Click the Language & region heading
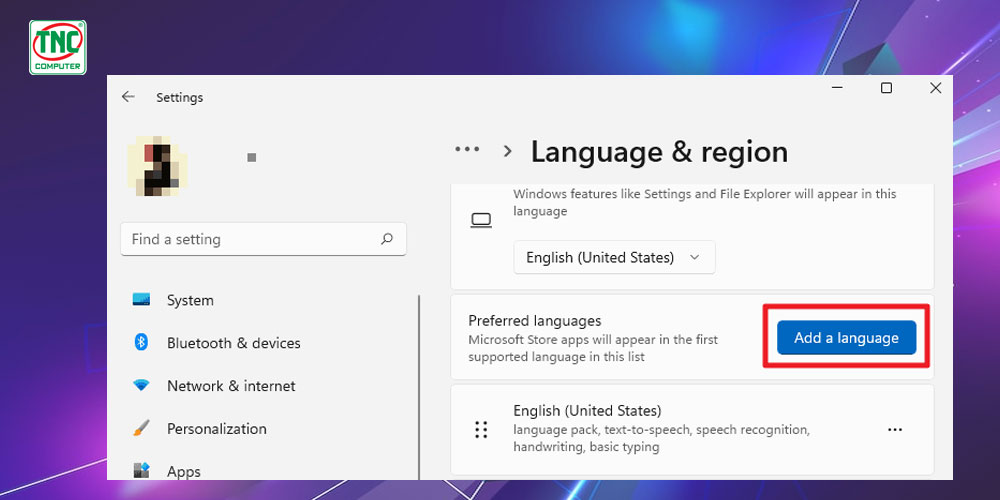The width and height of the screenshot is (1000, 500). [x=659, y=152]
